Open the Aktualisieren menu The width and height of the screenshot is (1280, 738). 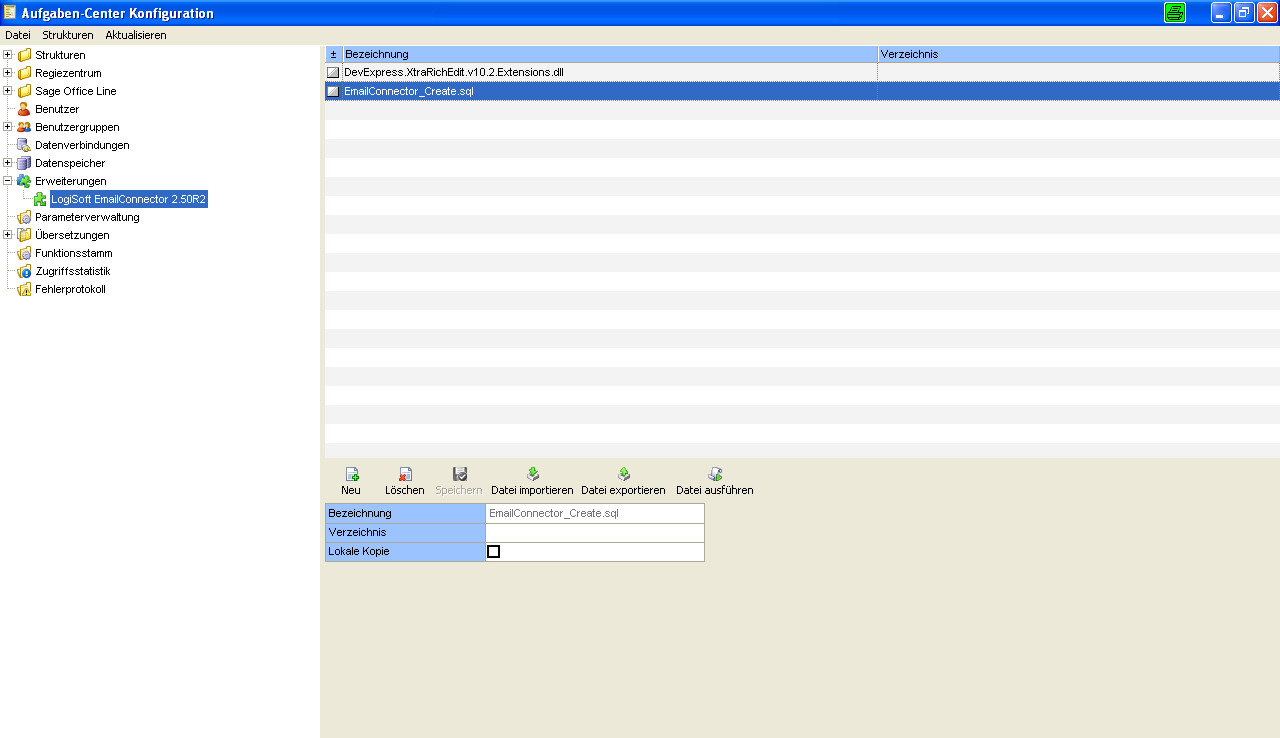point(136,35)
